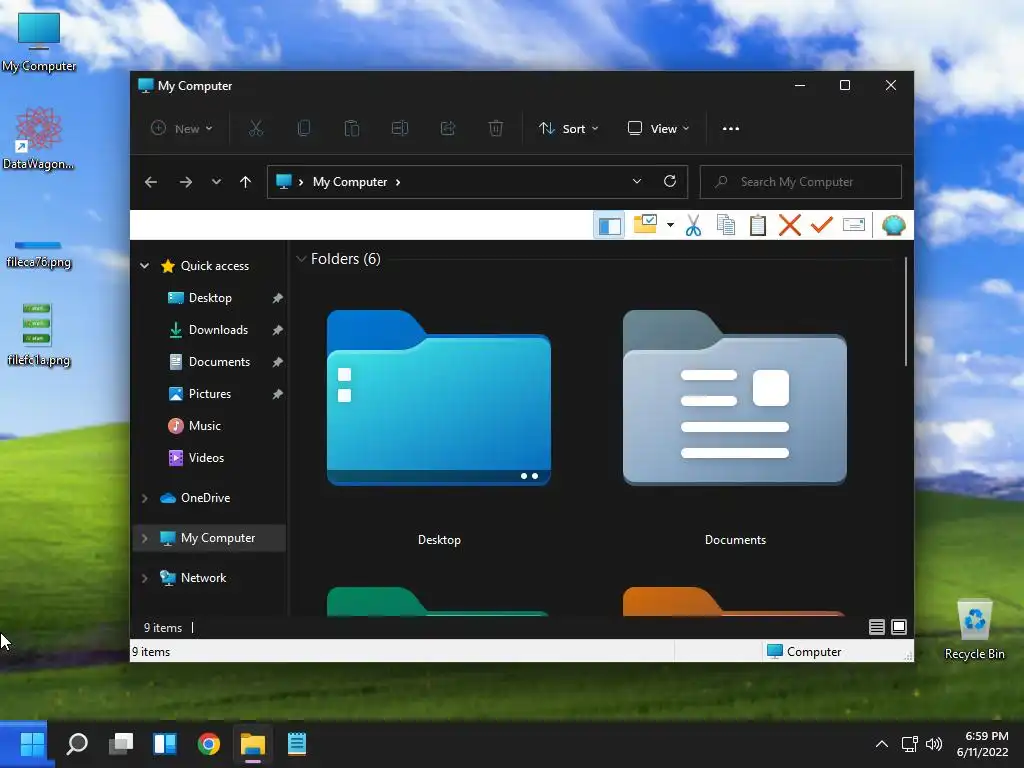Unpin Desktop using its pin icon
The height and width of the screenshot is (768, 1024).
point(278,298)
